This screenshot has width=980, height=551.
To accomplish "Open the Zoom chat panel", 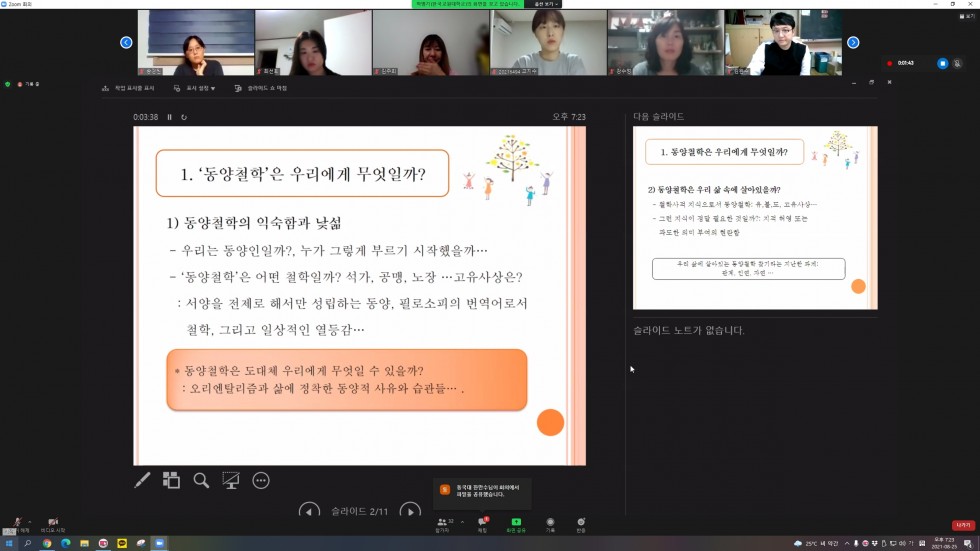I will click(x=482, y=522).
